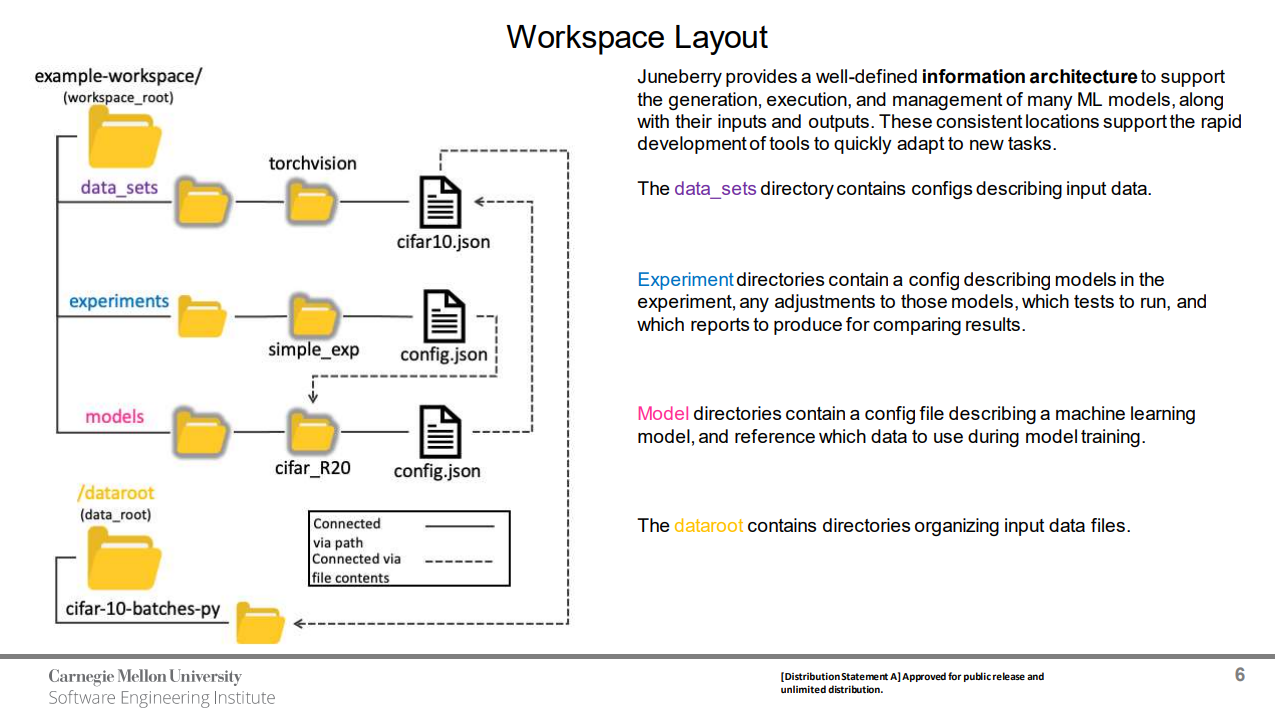The width and height of the screenshot is (1275, 716).
Task: Click the Software Engineering Institute footer text
Action: (162, 698)
